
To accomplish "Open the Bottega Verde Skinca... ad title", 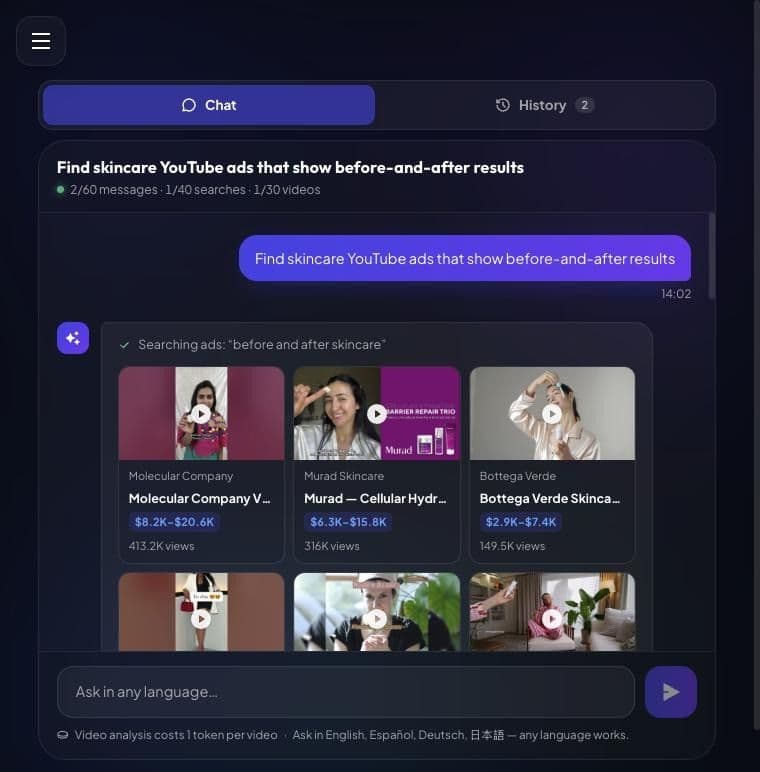I will pos(550,498).
